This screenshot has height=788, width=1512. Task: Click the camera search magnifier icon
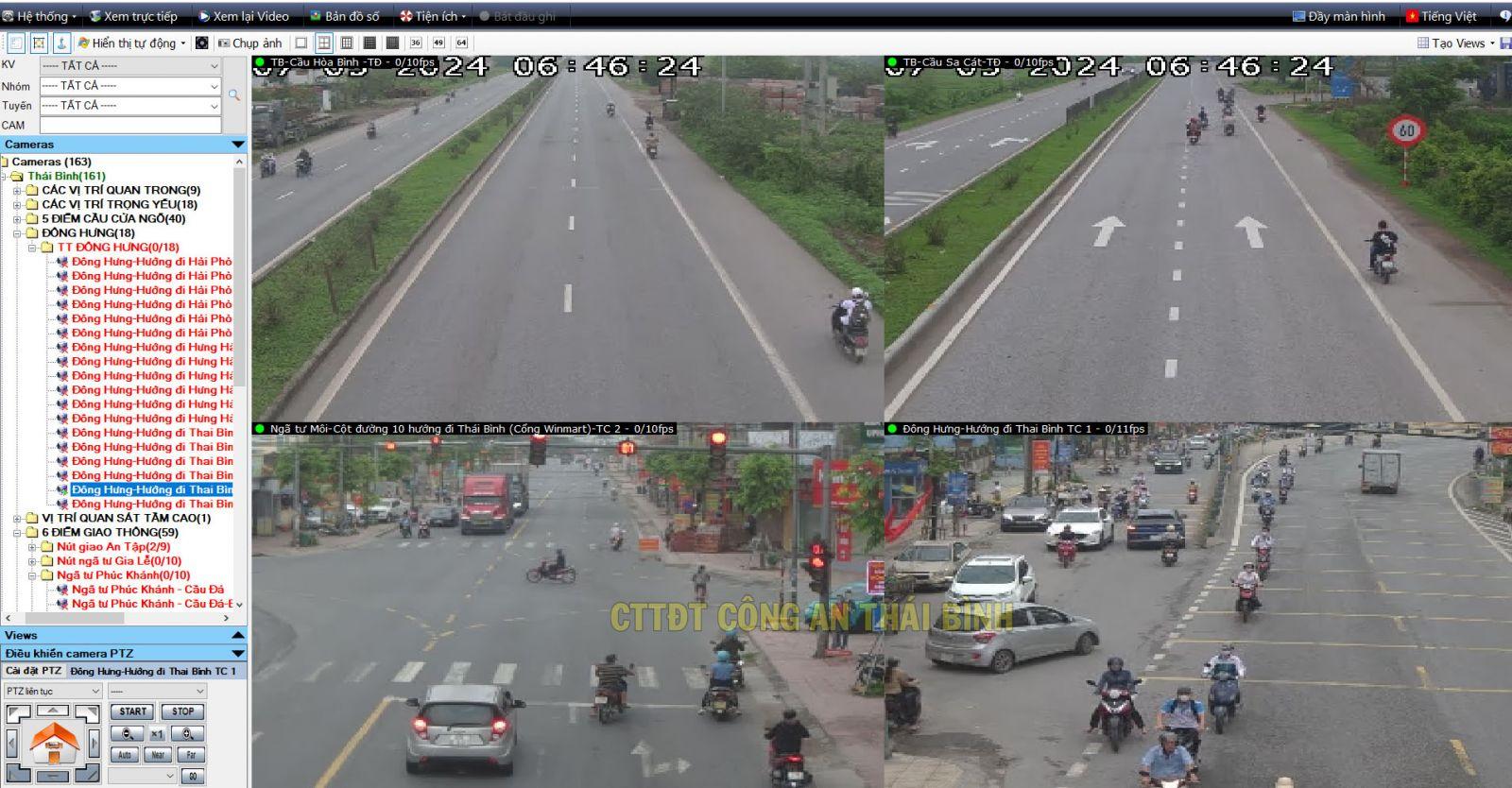[x=234, y=95]
